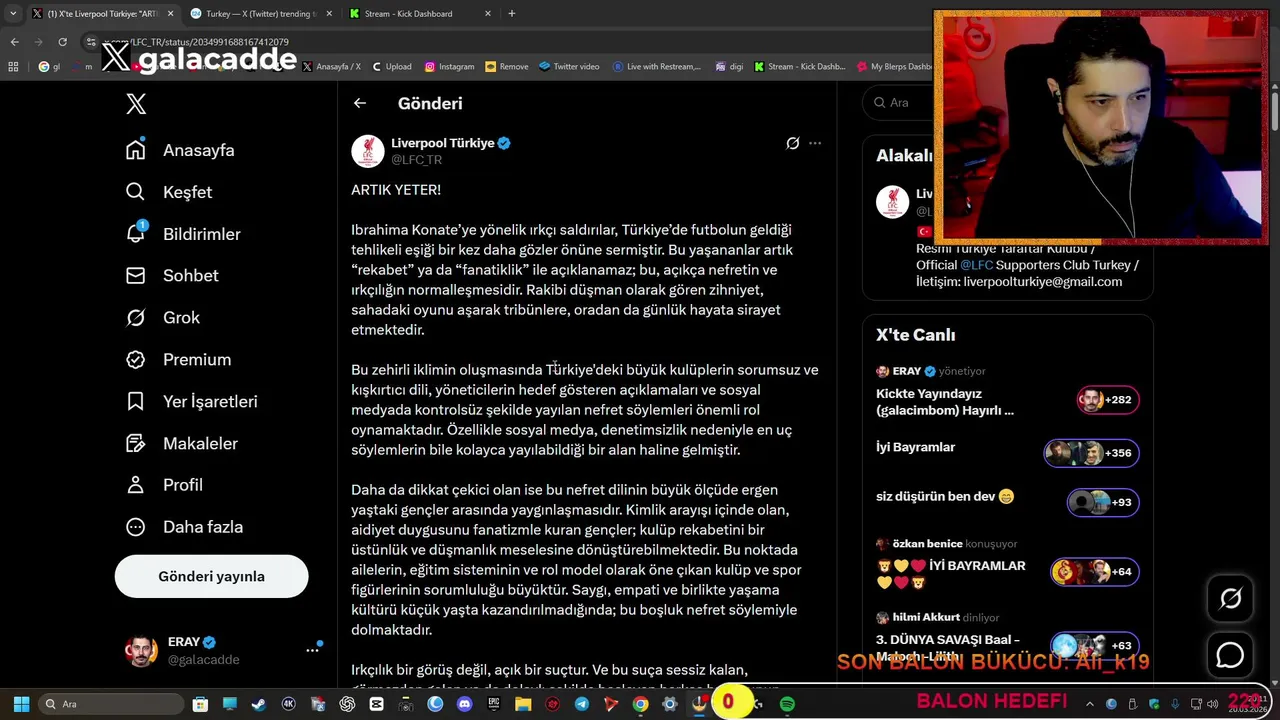Open the Twitter video bookmark
1280x720 pixels.
click(x=569, y=67)
